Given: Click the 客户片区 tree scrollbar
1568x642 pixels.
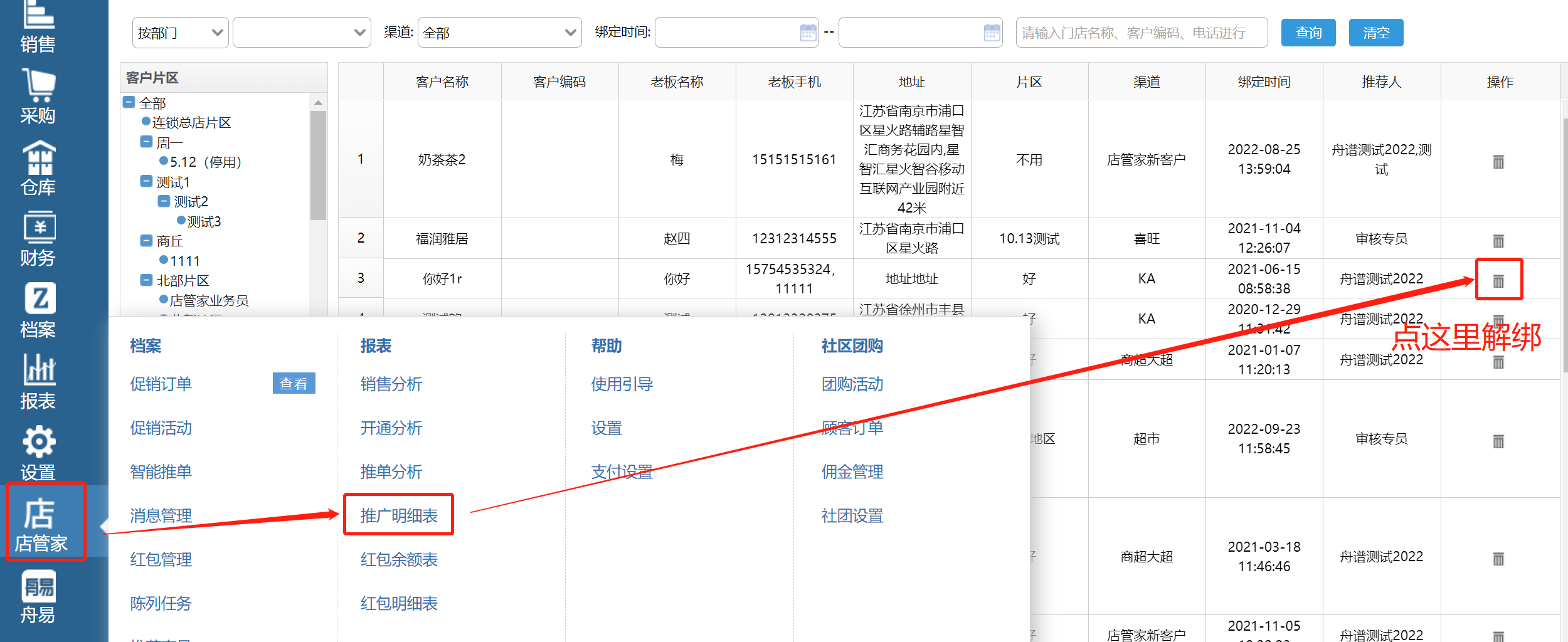Looking at the screenshot, I should click(318, 166).
